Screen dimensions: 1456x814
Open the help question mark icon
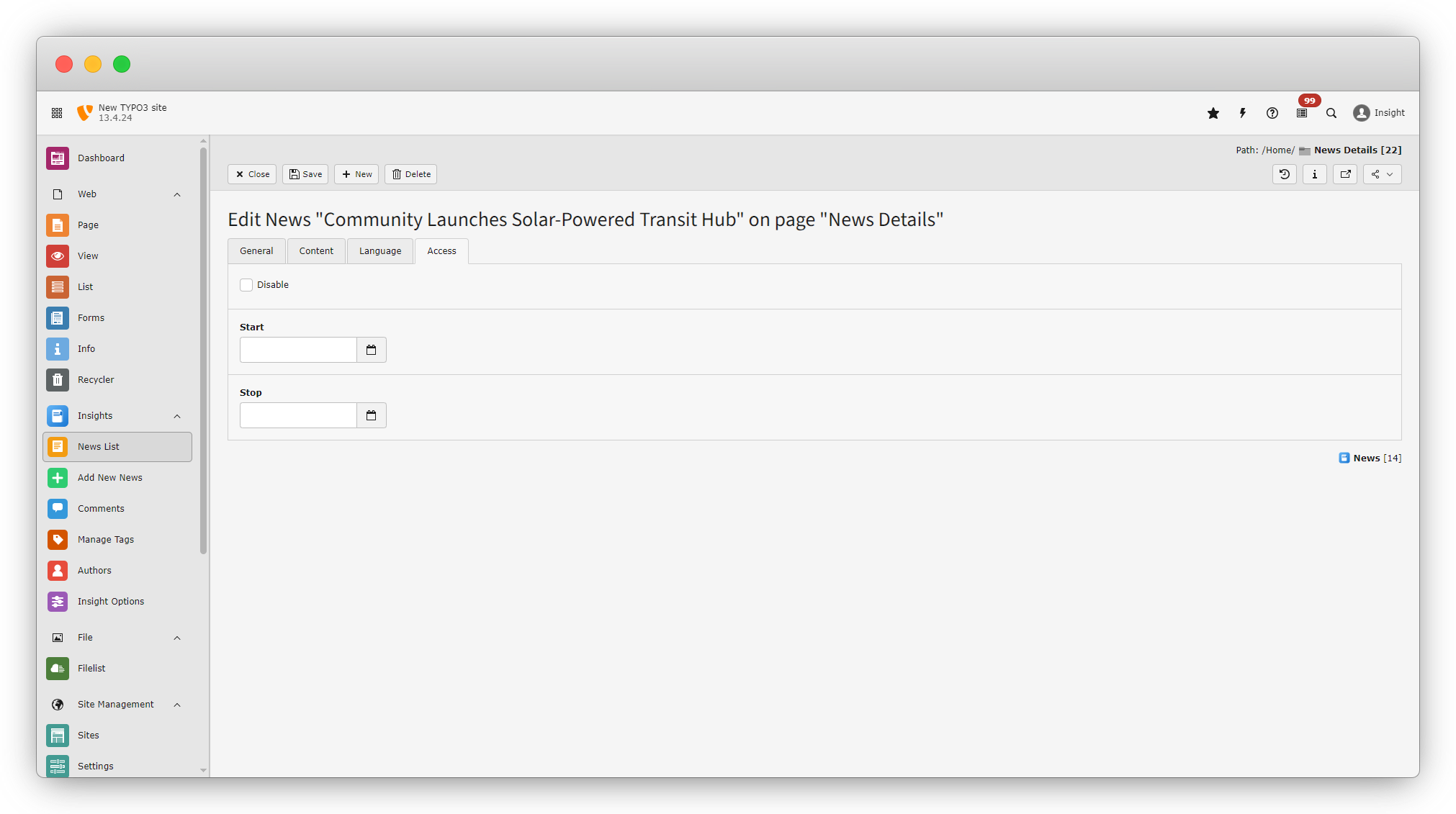pos(1272,113)
